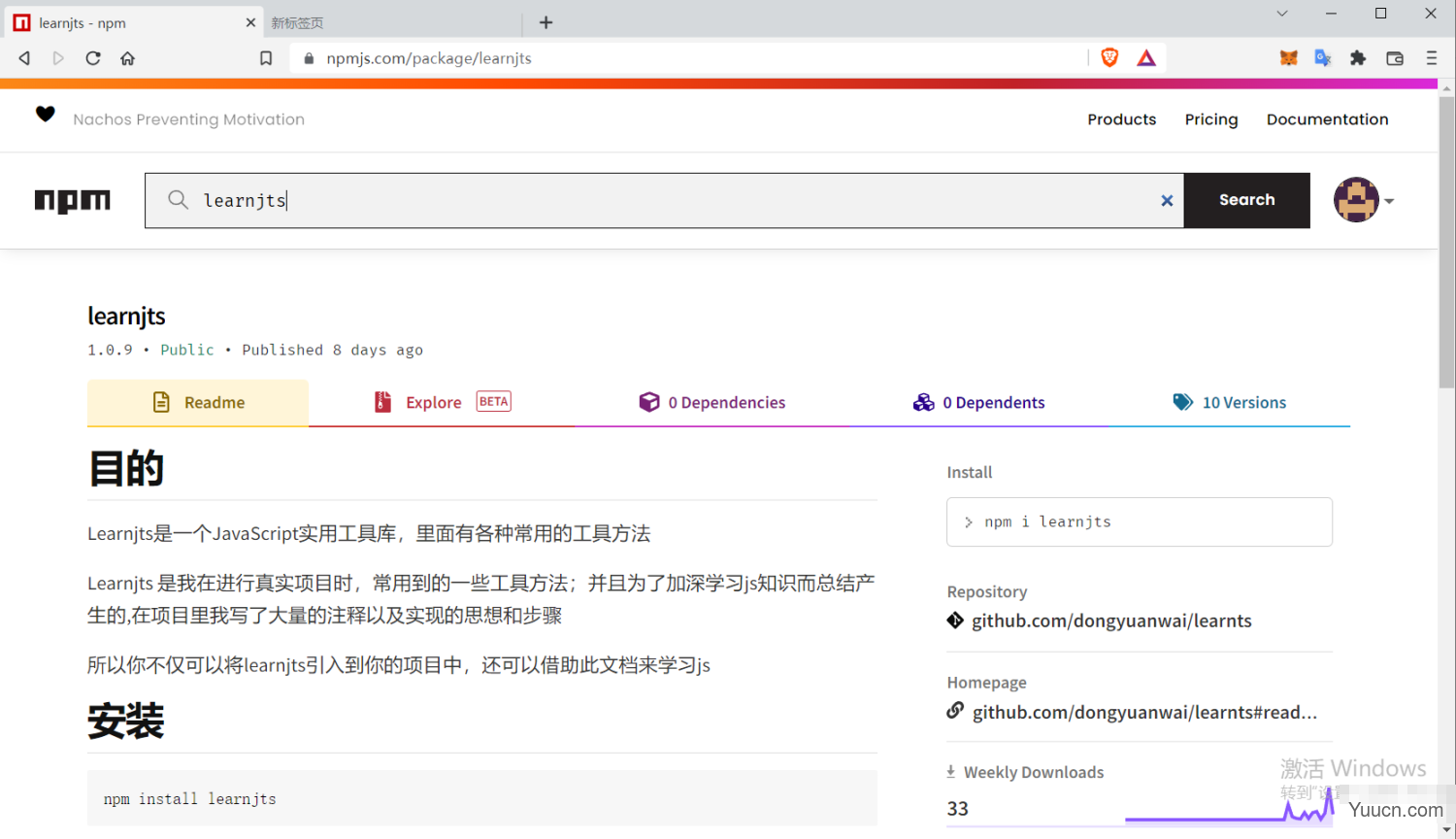This screenshot has height=839, width=1456.
Task: Click dropdown caret next to avatar
Action: tap(1389, 201)
